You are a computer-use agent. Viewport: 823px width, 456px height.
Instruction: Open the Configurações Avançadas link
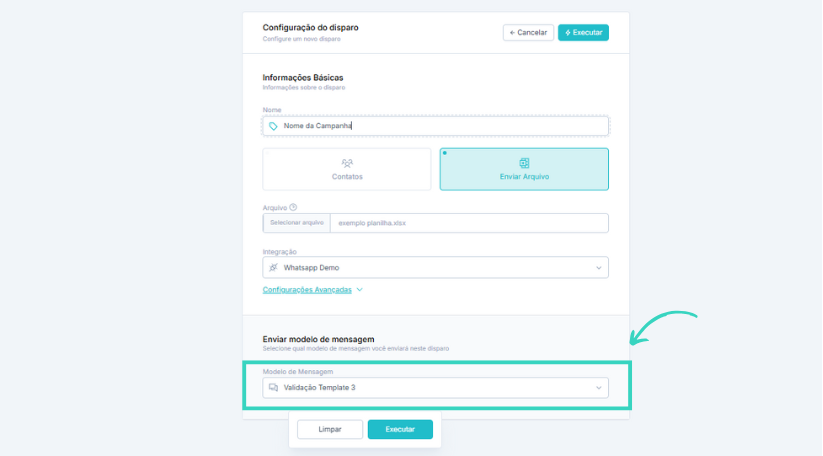pos(307,290)
